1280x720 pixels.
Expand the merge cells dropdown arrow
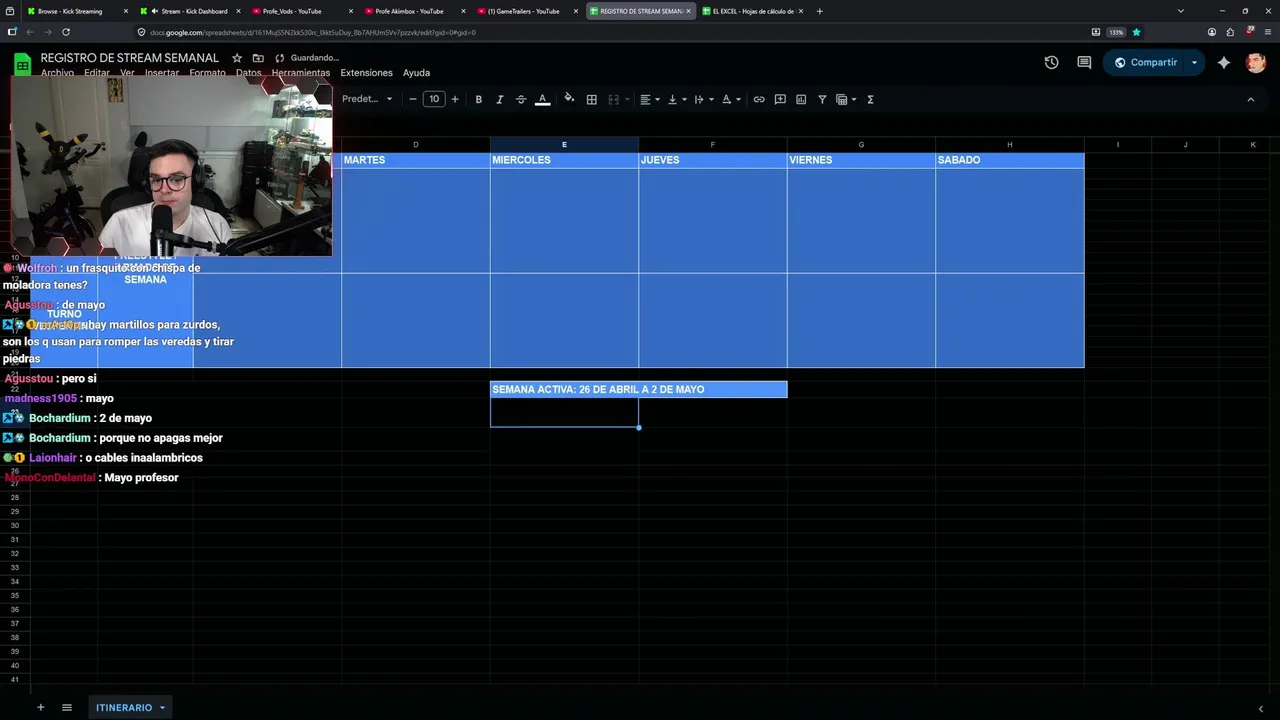628,99
